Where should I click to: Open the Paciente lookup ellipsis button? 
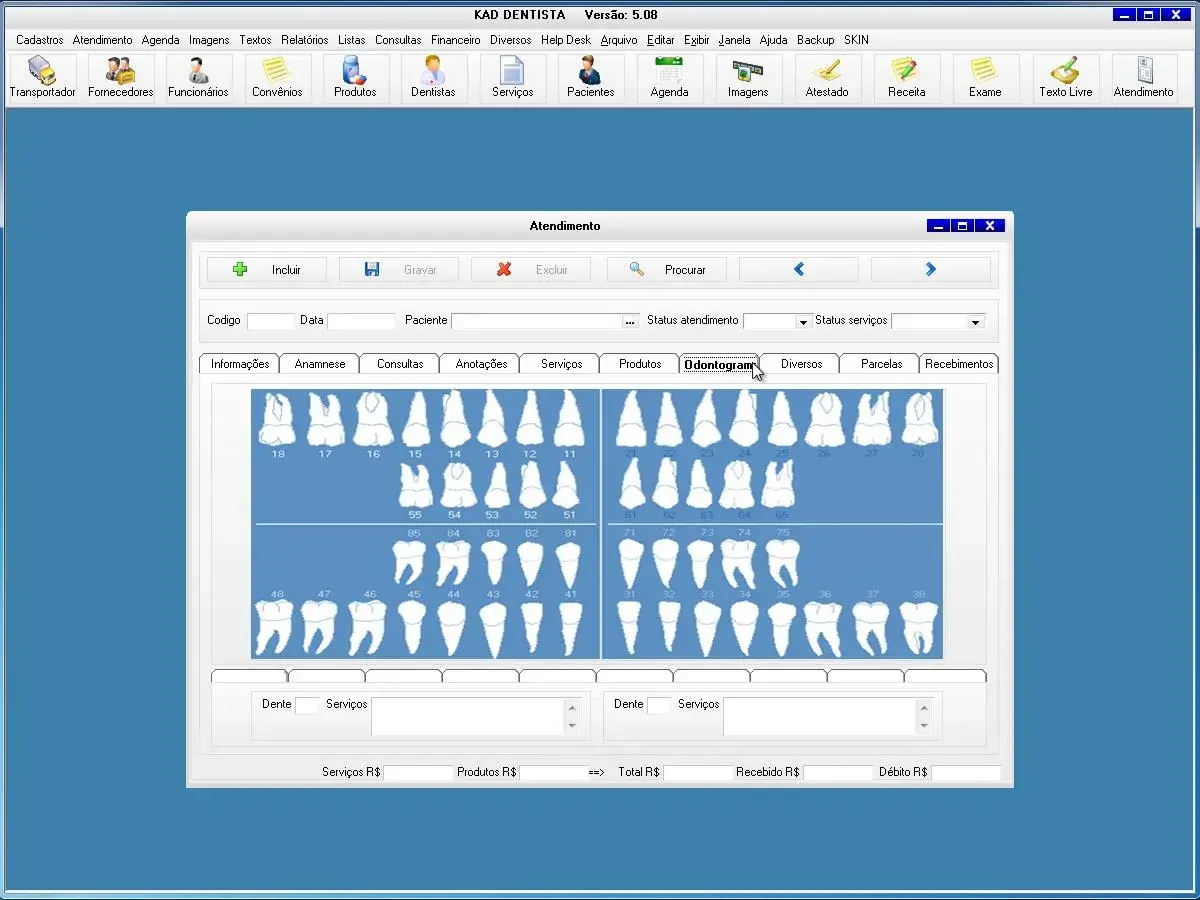[x=630, y=322]
